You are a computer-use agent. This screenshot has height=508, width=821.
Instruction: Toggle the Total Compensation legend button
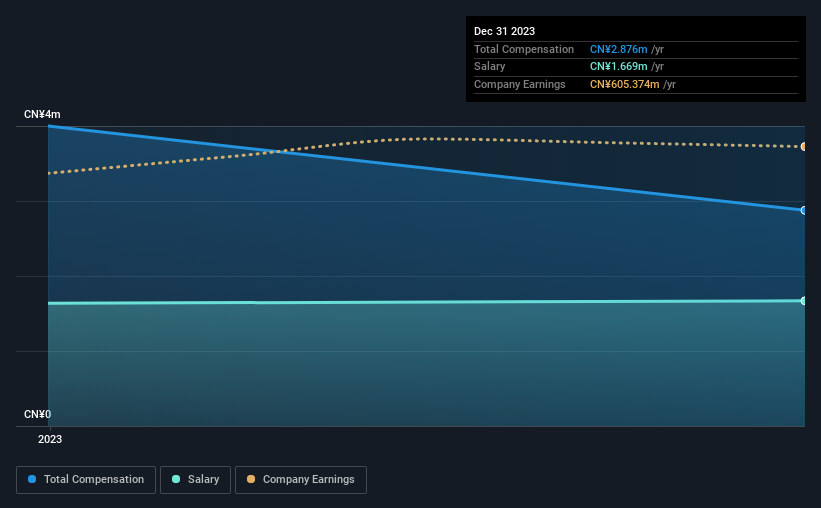point(86,480)
